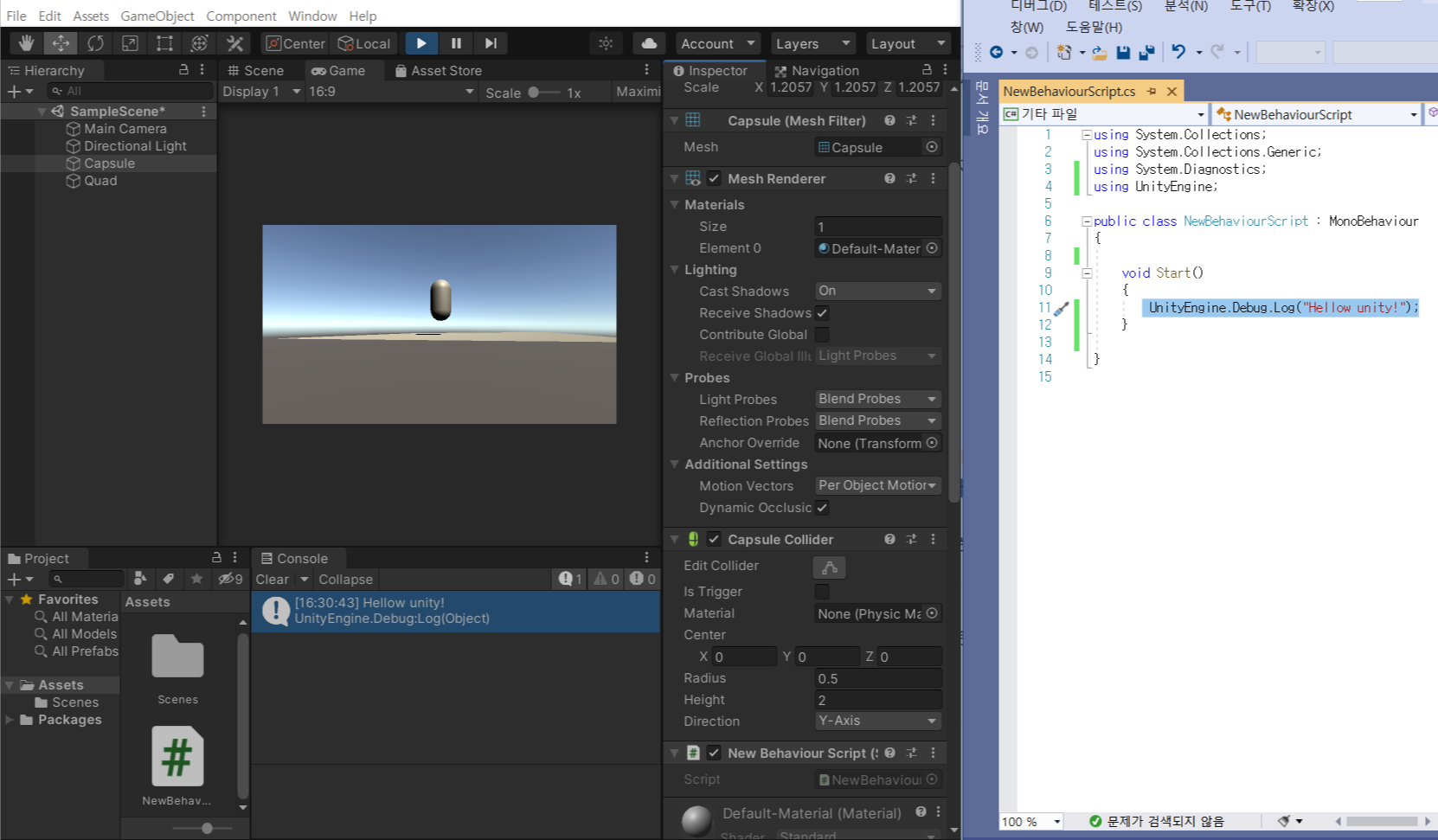
Task: Toggle Mesh Renderer enabled checkbox
Action: point(714,178)
